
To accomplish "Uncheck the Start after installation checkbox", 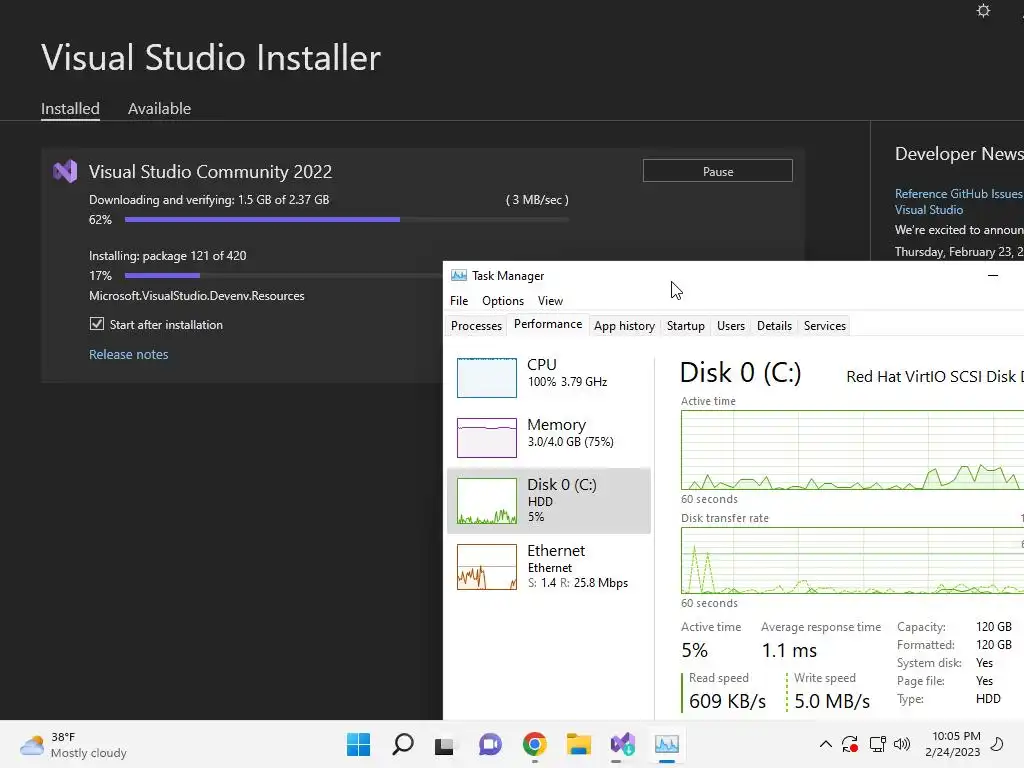I will (x=97, y=324).
